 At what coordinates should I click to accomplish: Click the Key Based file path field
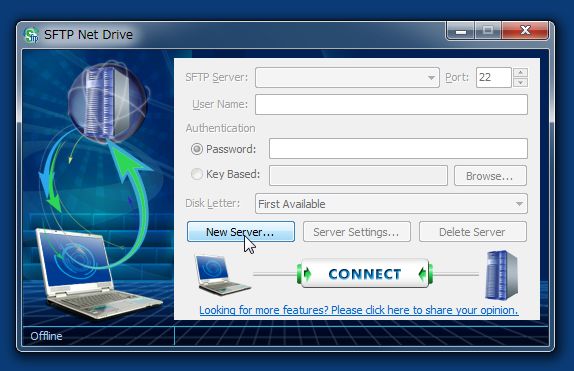(358, 176)
